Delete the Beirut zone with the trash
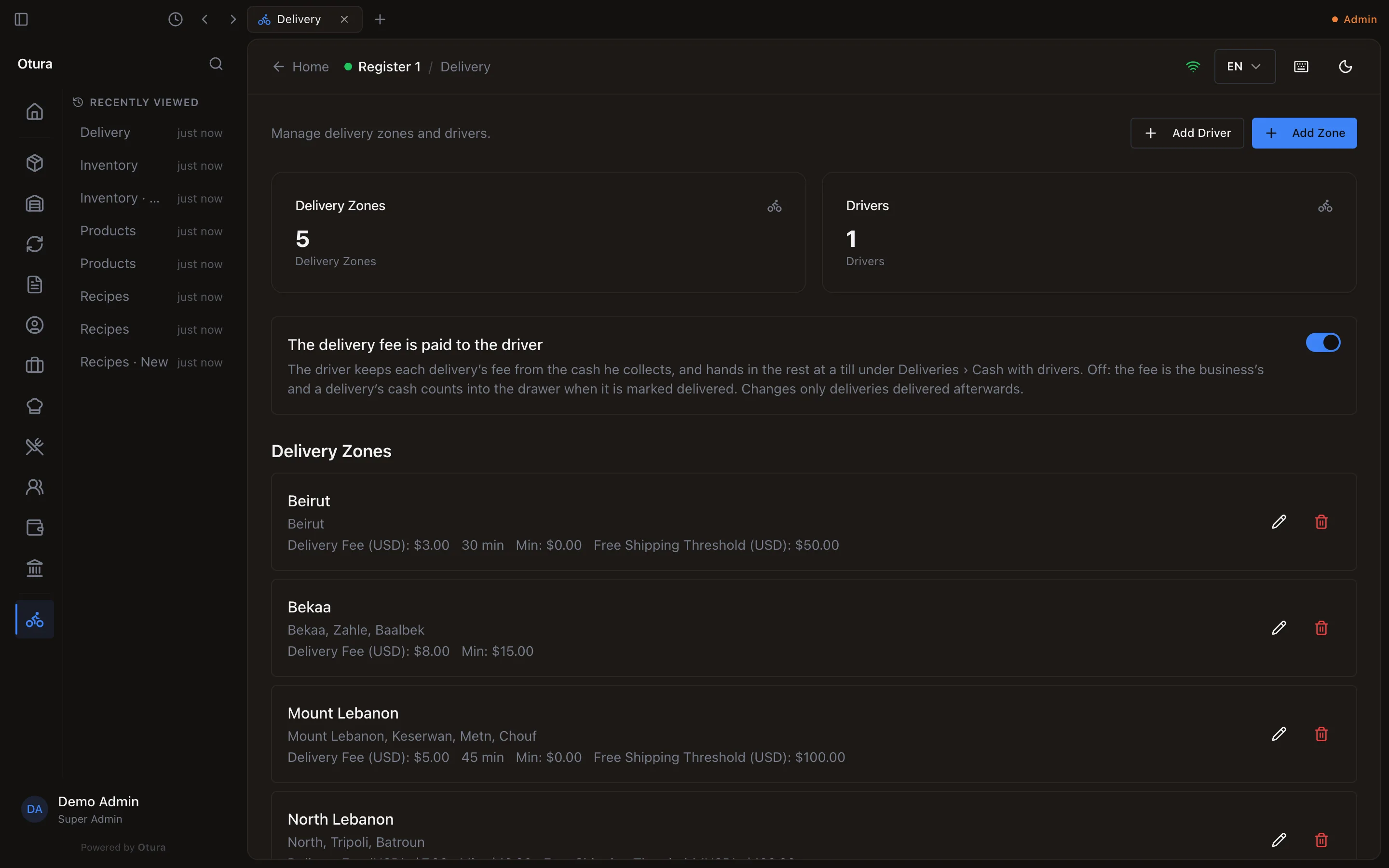 pos(1321,522)
